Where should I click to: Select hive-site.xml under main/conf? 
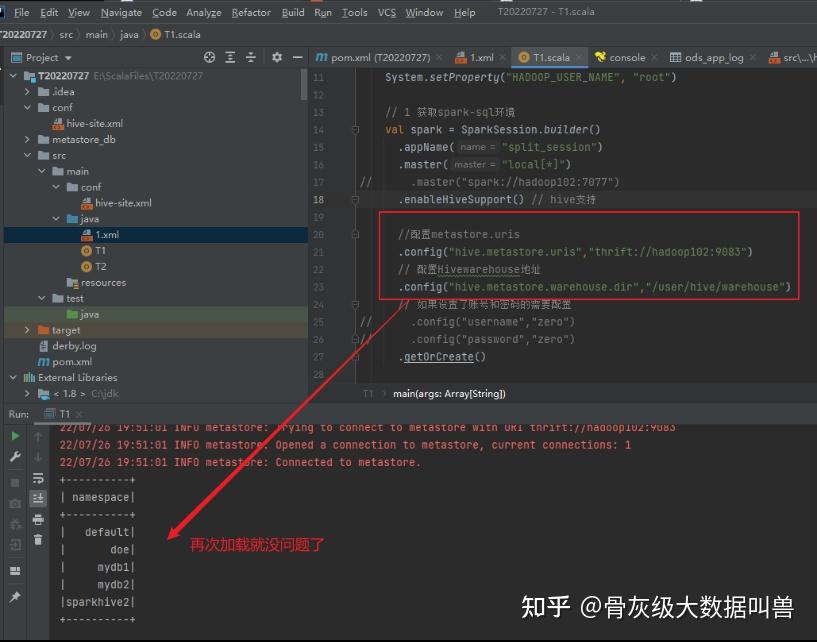point(116,203)
